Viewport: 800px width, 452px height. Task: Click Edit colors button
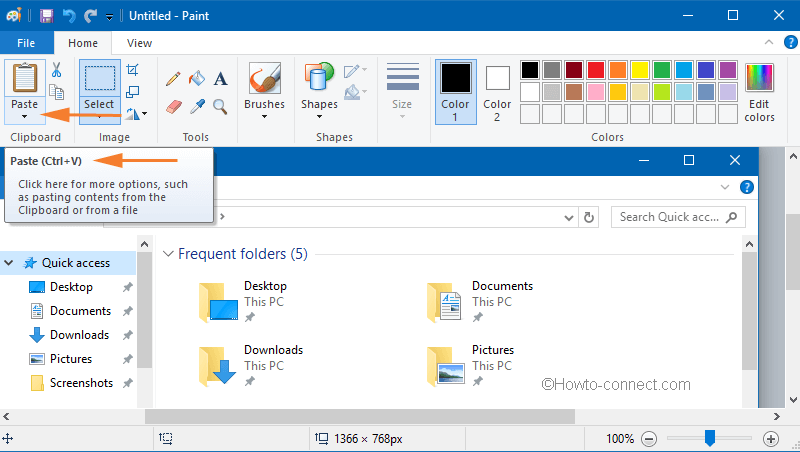pos(759,92)
